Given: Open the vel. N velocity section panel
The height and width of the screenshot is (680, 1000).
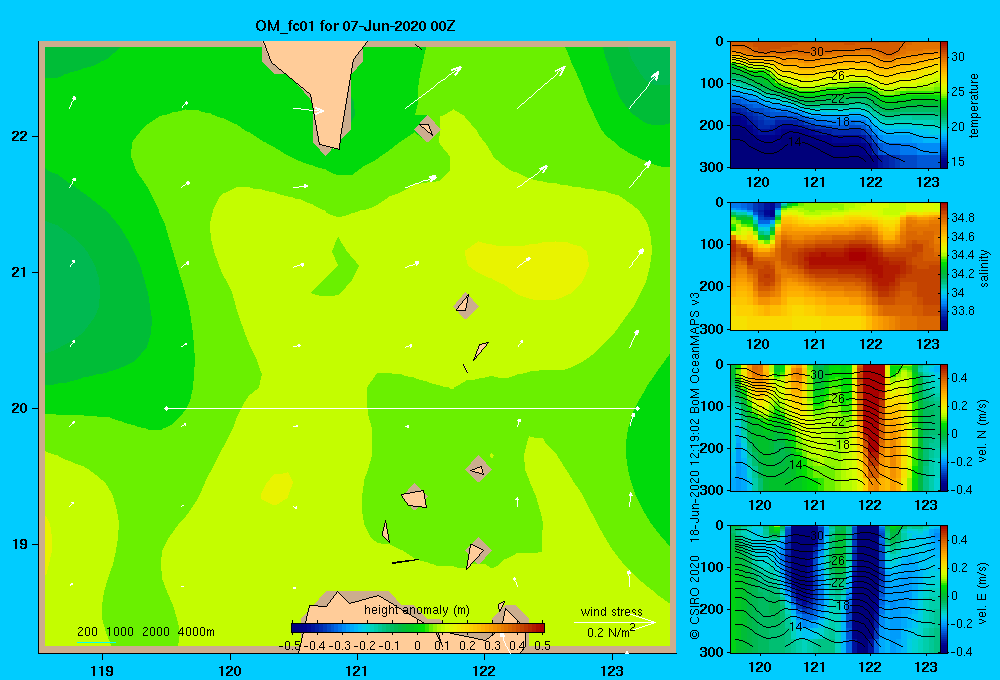Looking at the screenshot, I should tap(835, 427).
